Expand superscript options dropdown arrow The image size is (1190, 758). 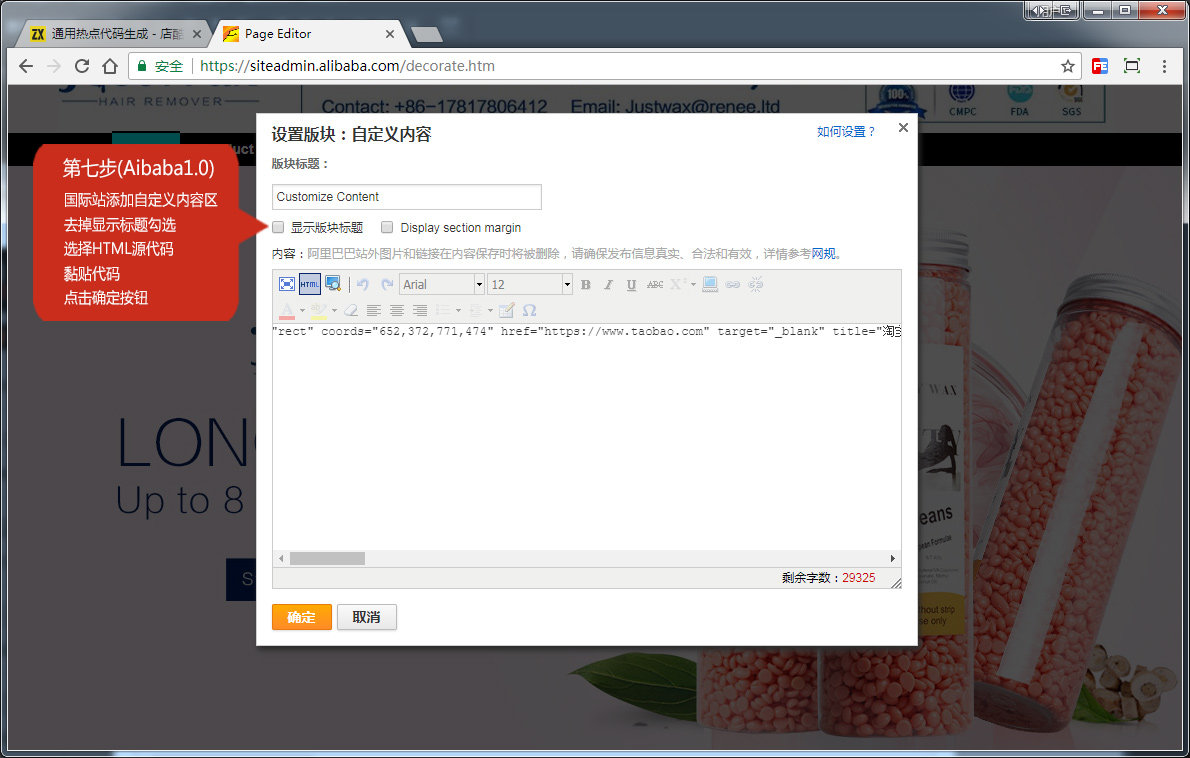[x=693, y=285]
